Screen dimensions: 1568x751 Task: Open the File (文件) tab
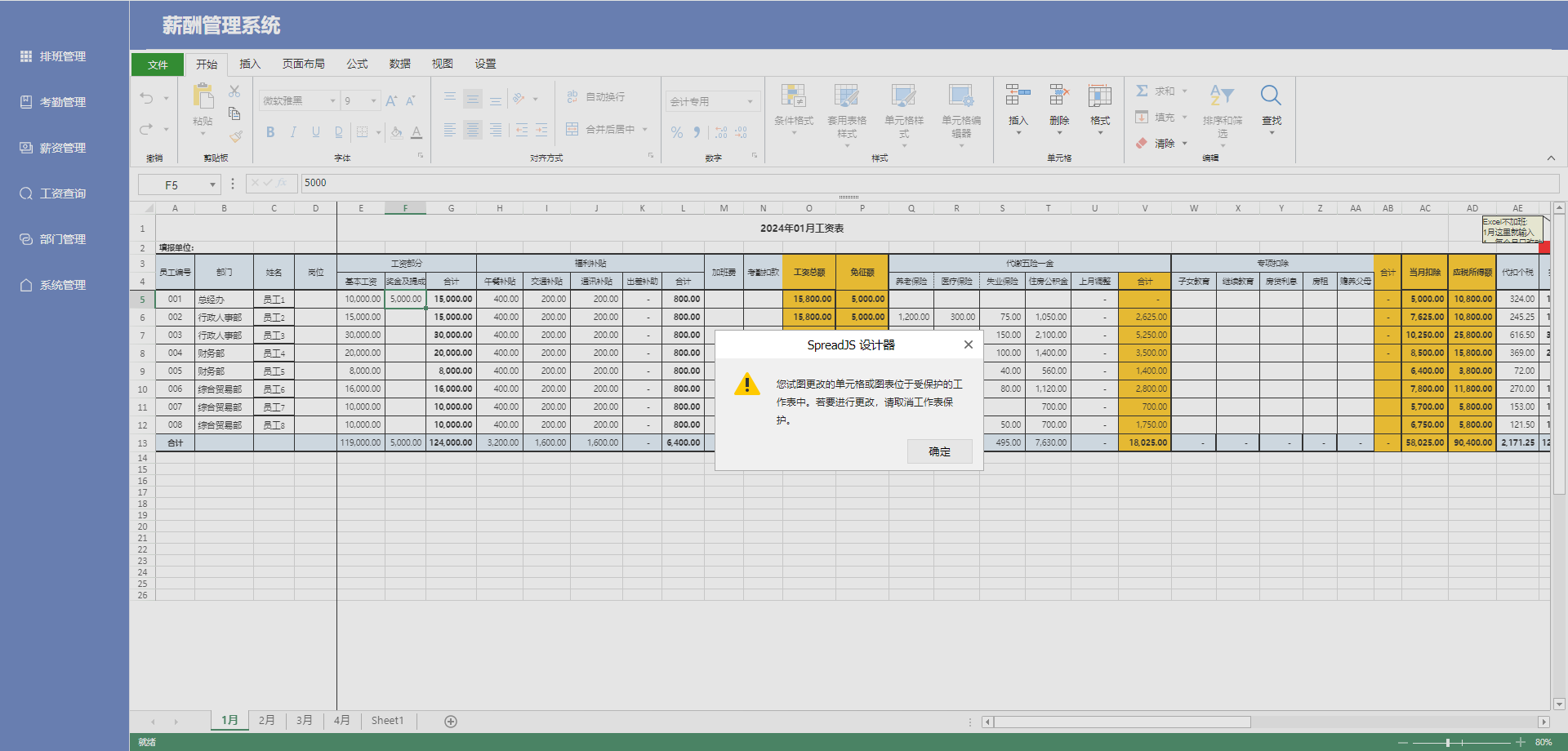point(158,64)
